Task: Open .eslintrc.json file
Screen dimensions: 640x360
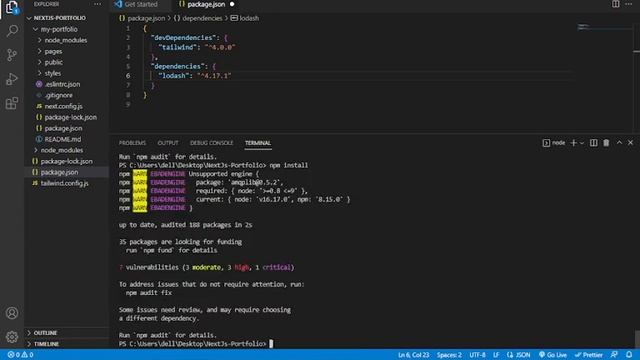Action: [62, 84]
